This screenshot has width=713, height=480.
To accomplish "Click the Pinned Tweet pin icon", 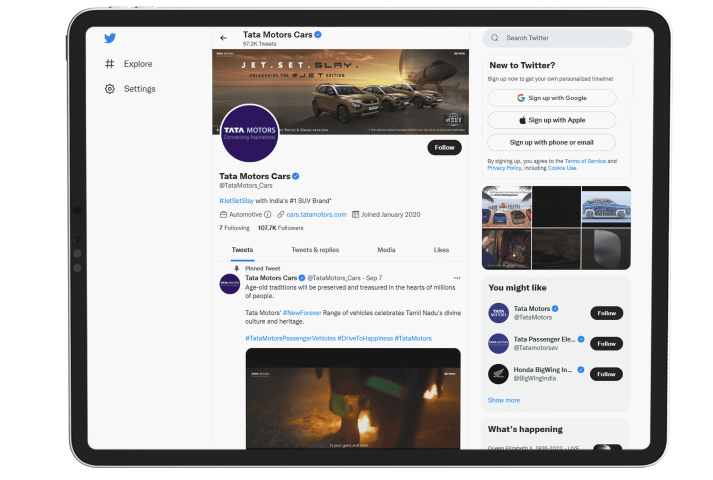I will point(236,269).
